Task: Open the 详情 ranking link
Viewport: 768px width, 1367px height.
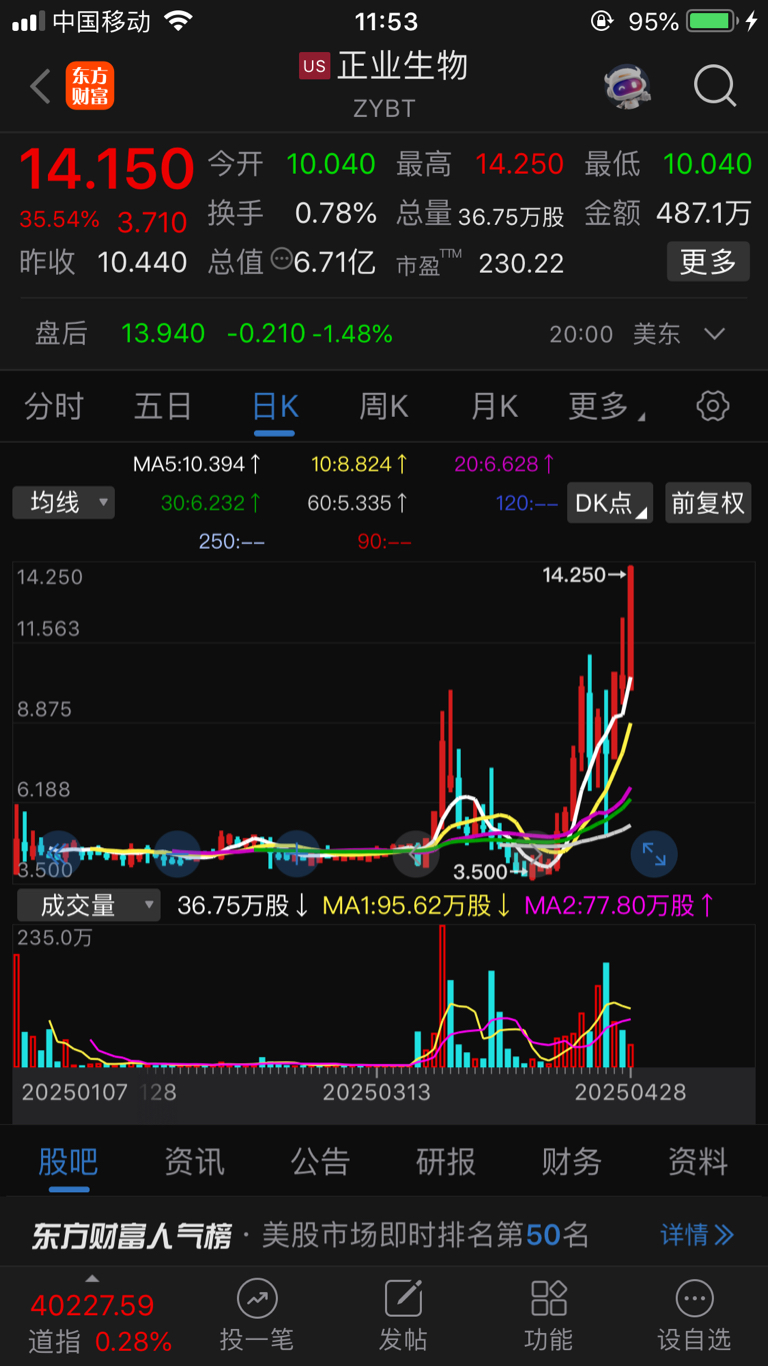Action: [x=697, y=1235]
